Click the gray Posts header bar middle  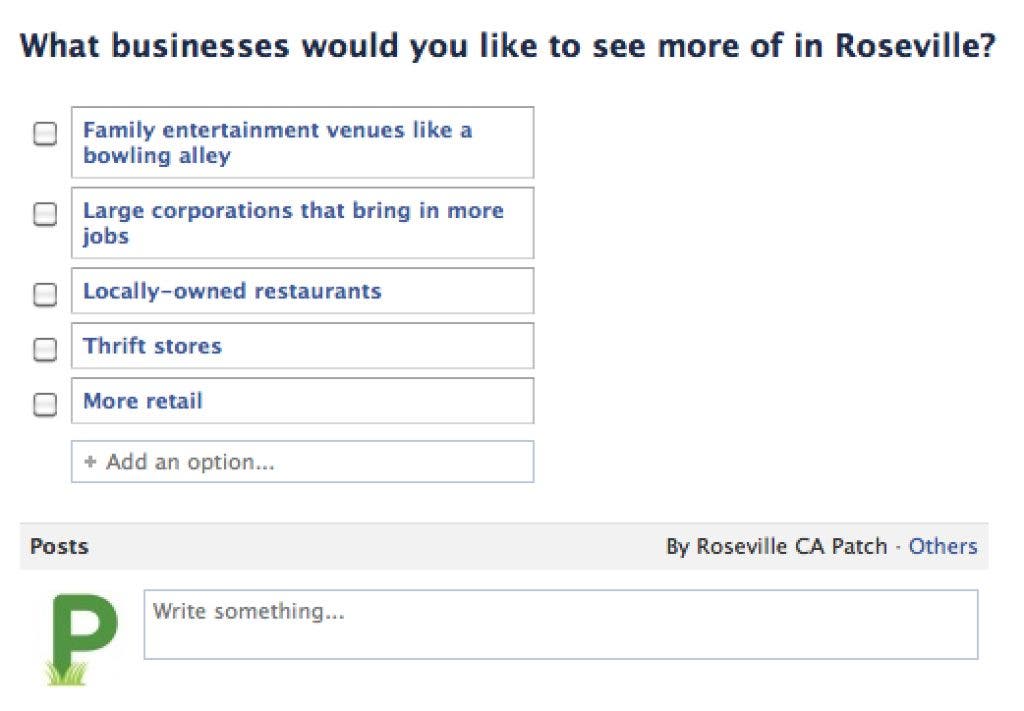click(504, 546)
